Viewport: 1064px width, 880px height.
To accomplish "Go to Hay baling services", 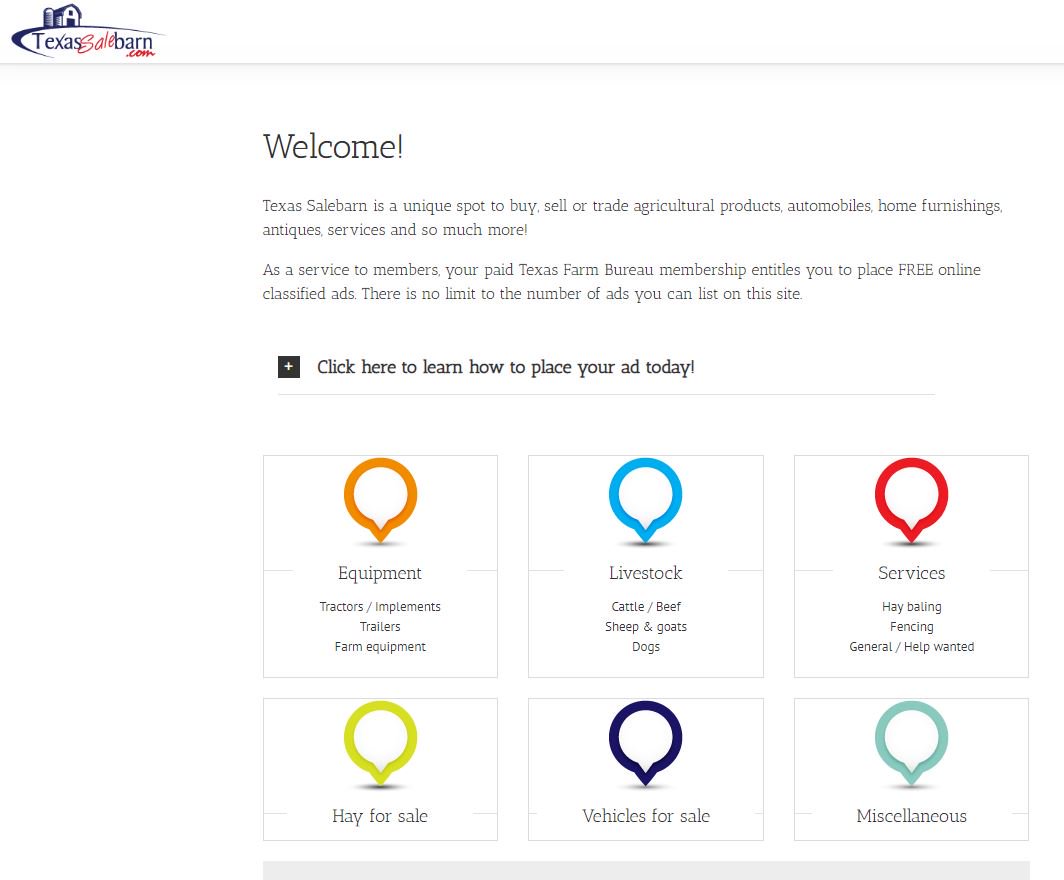I will tap(911, 607).
